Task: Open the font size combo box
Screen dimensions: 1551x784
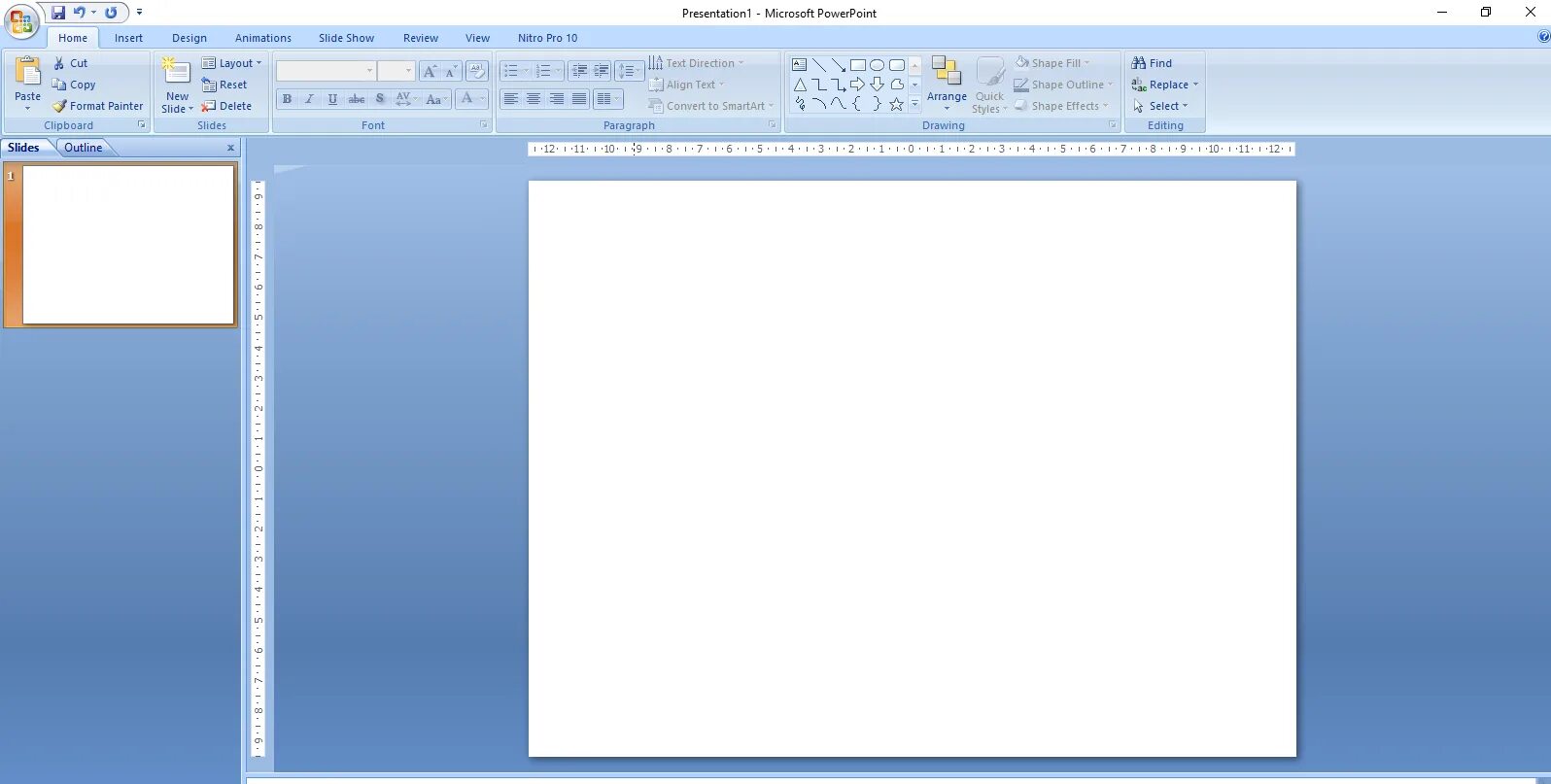Action: [x=396, y=71]
